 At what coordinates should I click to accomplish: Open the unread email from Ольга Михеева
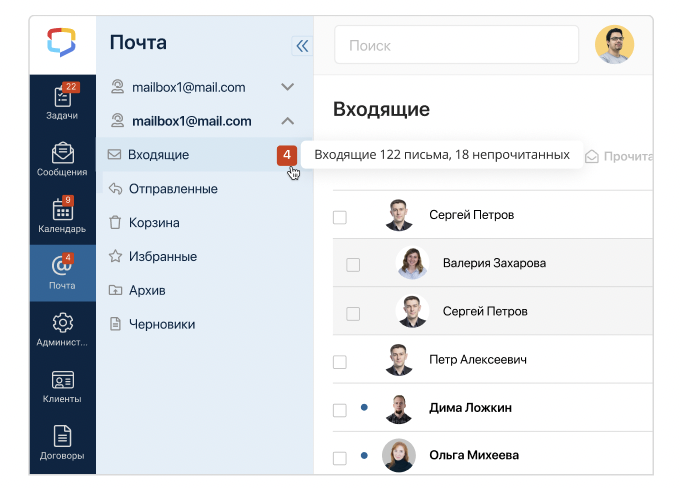[x=493, y=454]
